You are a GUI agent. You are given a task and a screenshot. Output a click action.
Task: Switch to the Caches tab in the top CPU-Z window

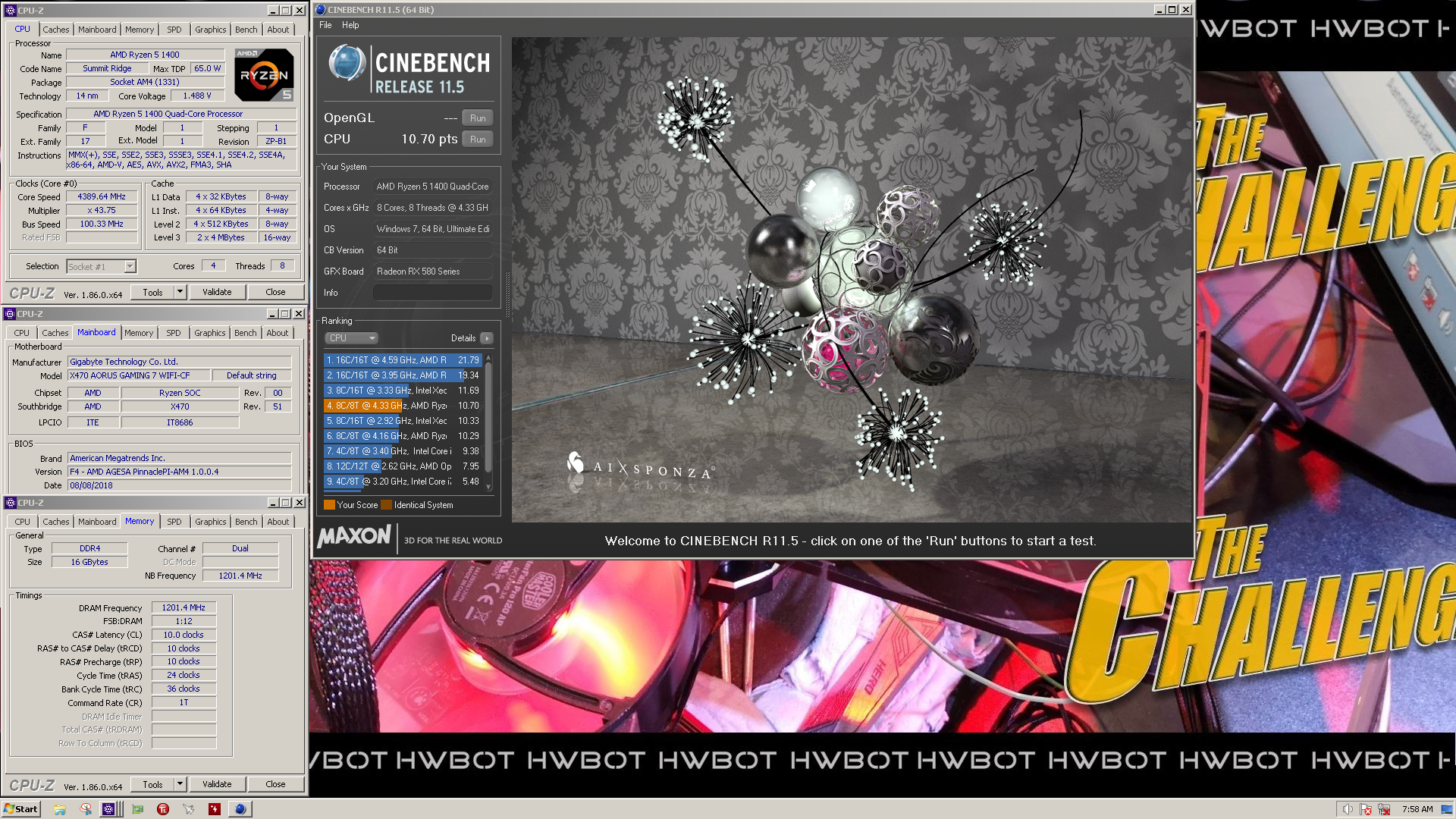point(55,30)
